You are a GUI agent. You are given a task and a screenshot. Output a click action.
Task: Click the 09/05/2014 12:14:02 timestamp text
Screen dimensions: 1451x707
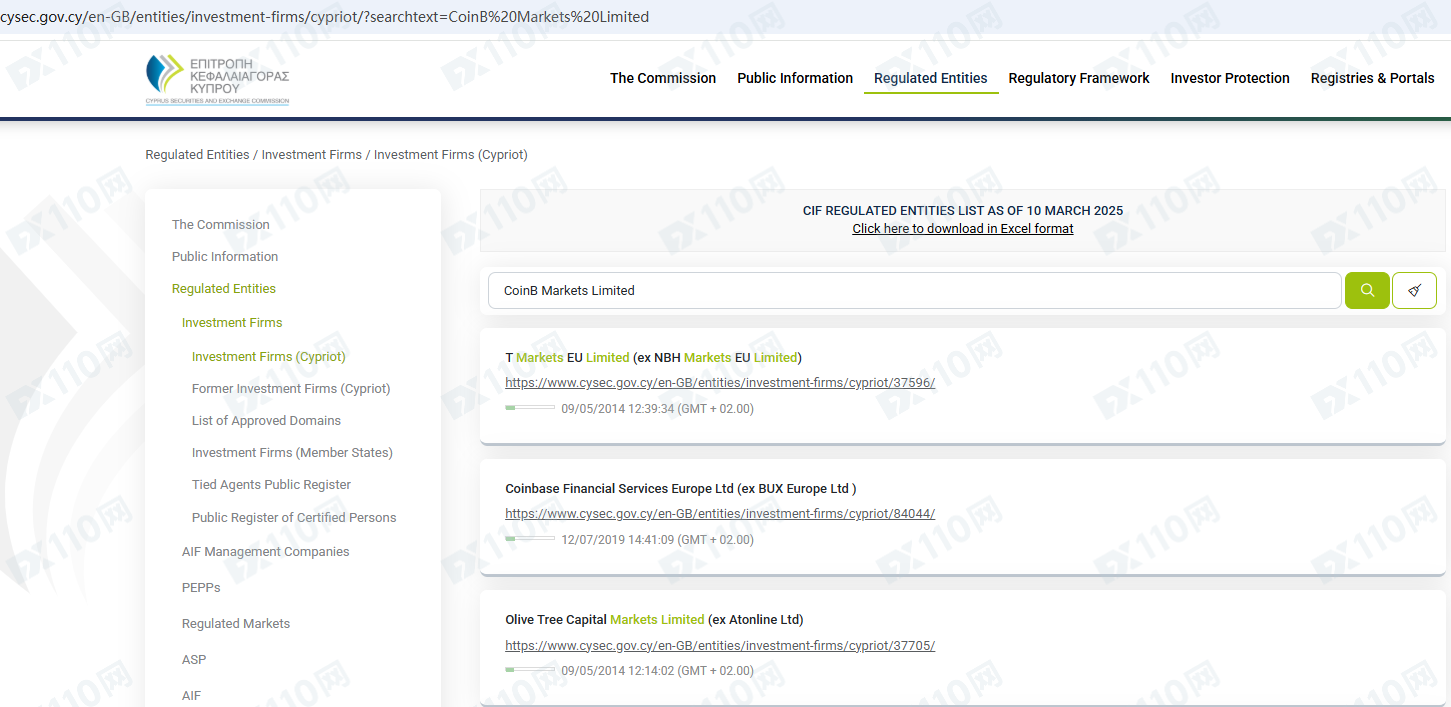point(657,671)
